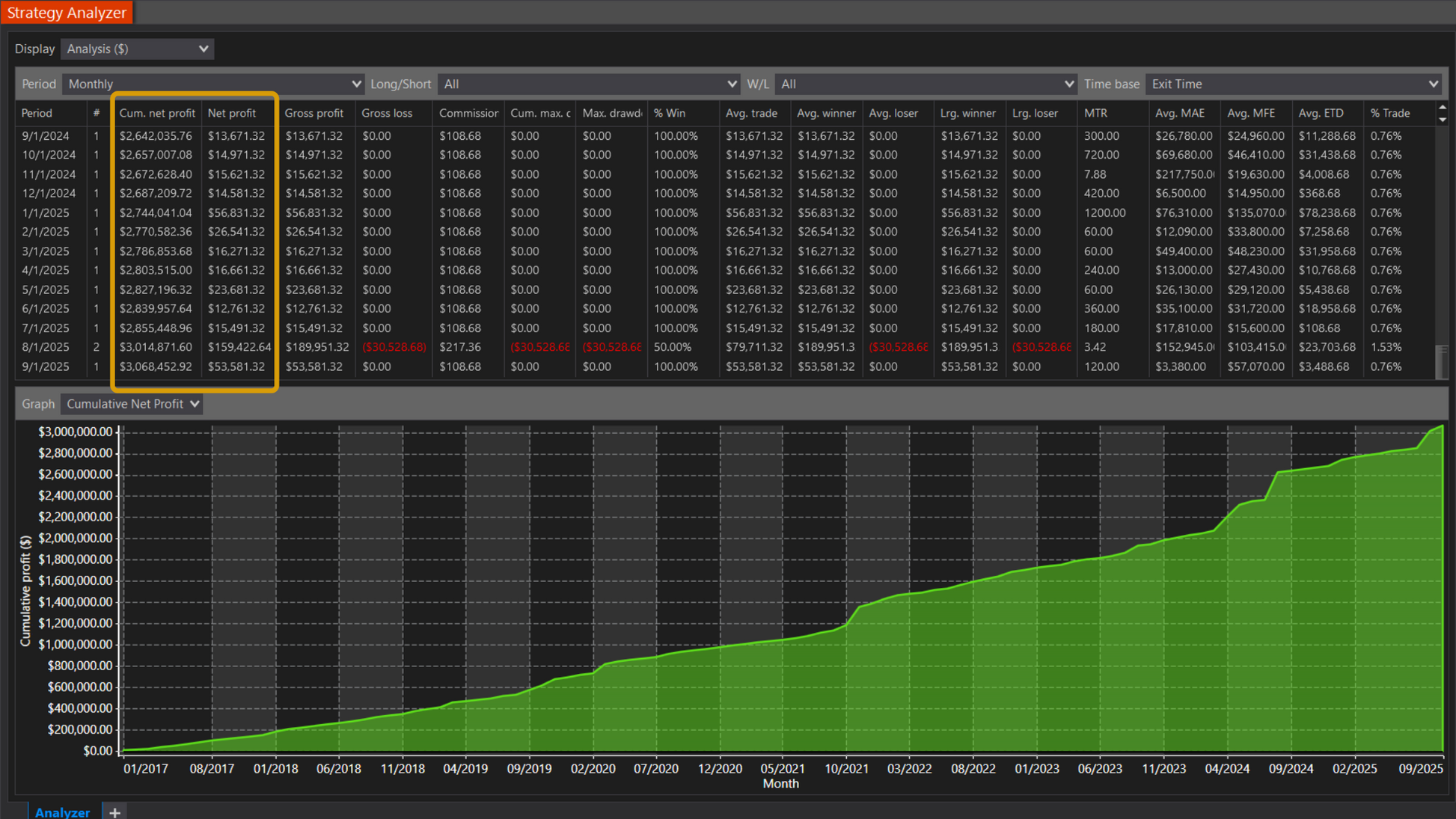Viewport: 1456px width, 819px height.
Task: Select the 1/1/2025 period row
Action: pos(45,212)
